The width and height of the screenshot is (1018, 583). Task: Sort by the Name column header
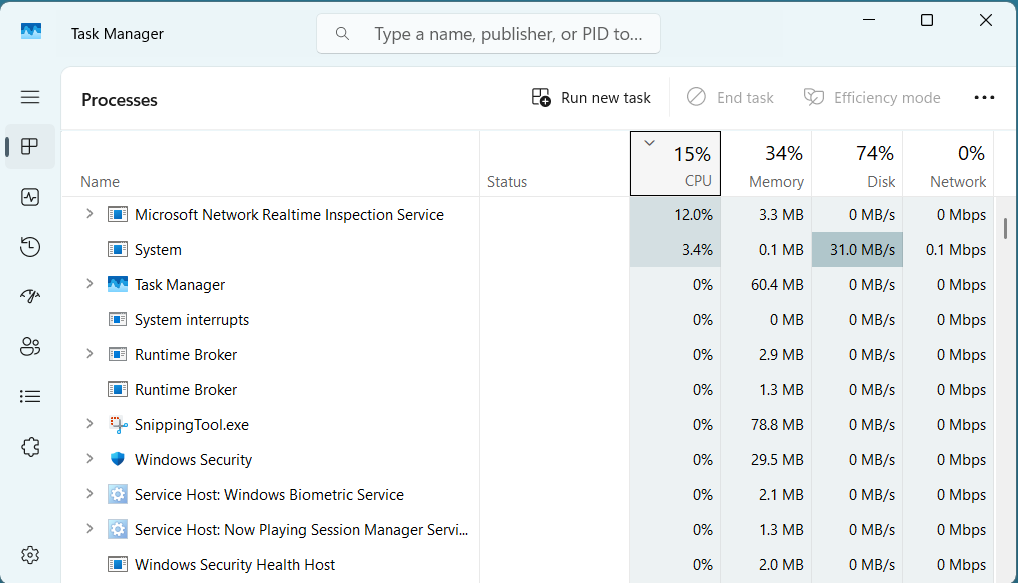pyautogui.click(x=271, y=164)
